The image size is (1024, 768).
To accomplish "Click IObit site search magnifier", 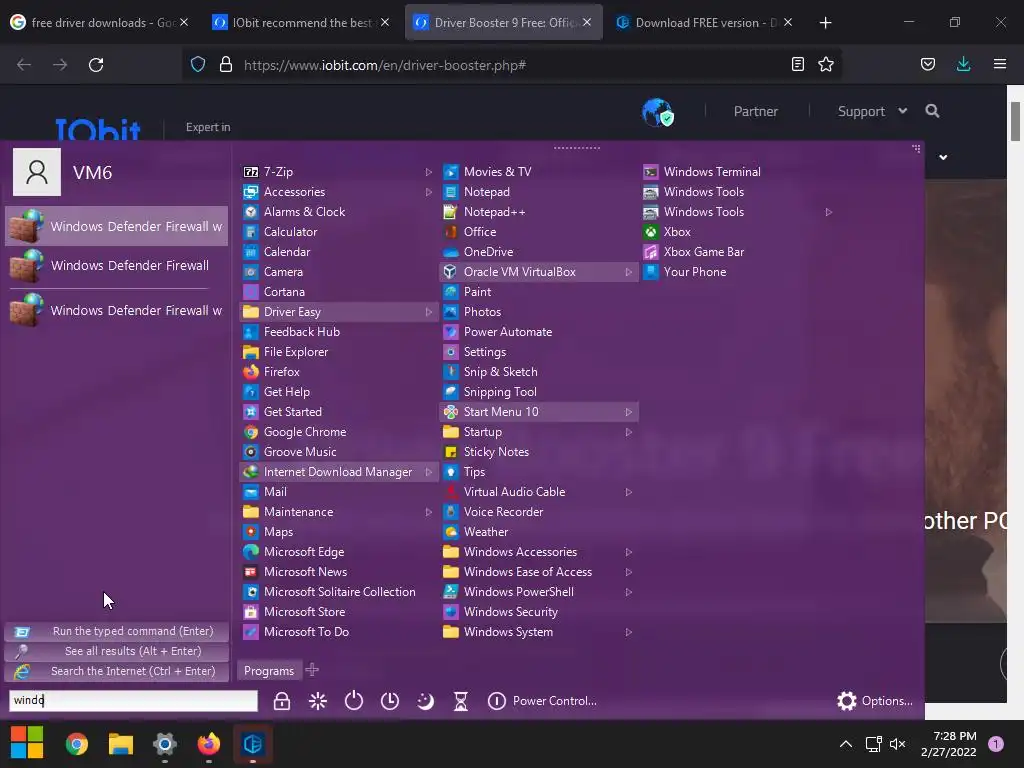I will point(933,111).
